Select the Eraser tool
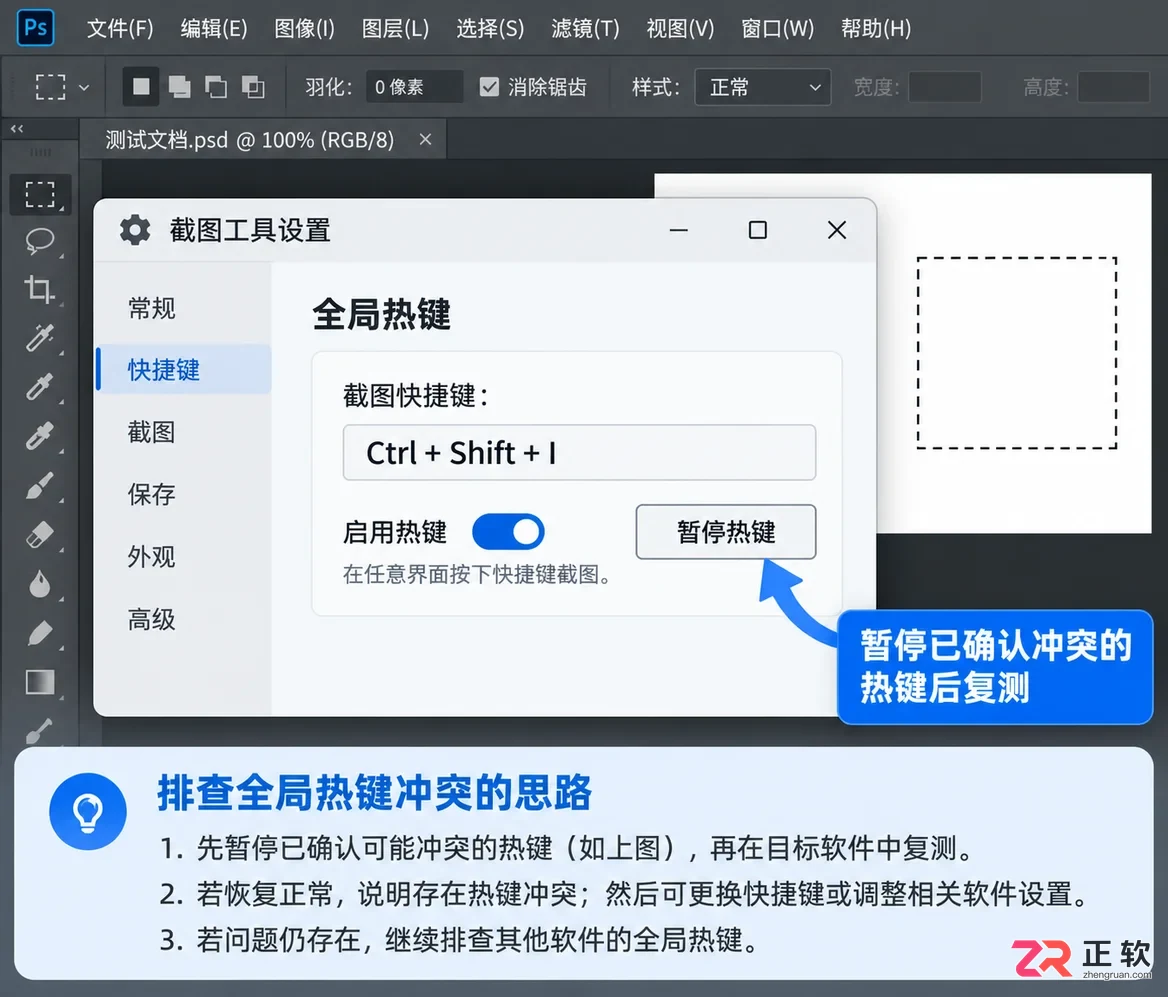 (40, 535)
